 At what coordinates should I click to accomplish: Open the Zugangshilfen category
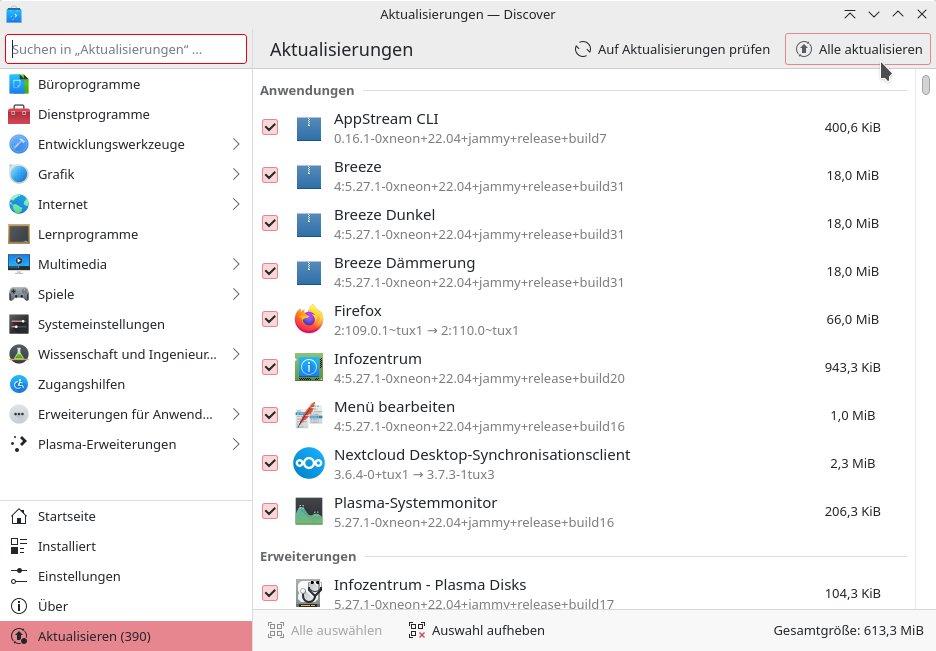(81, 385)
